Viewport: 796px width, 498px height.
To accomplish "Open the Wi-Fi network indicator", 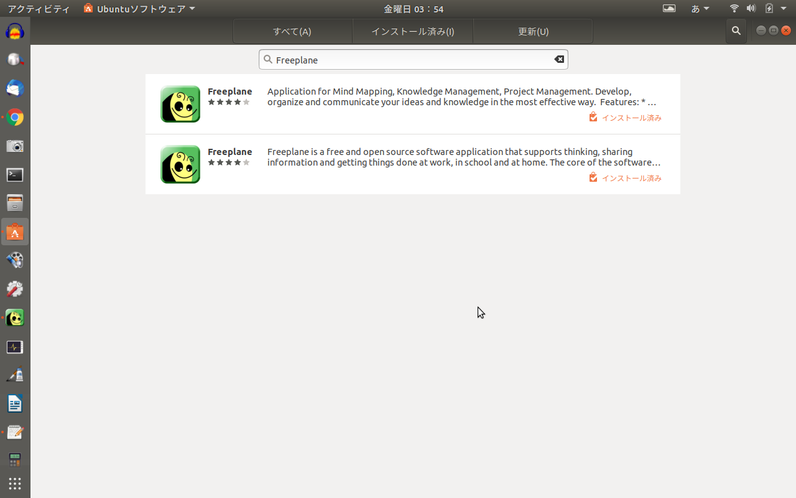I will (x=734, y=9).
